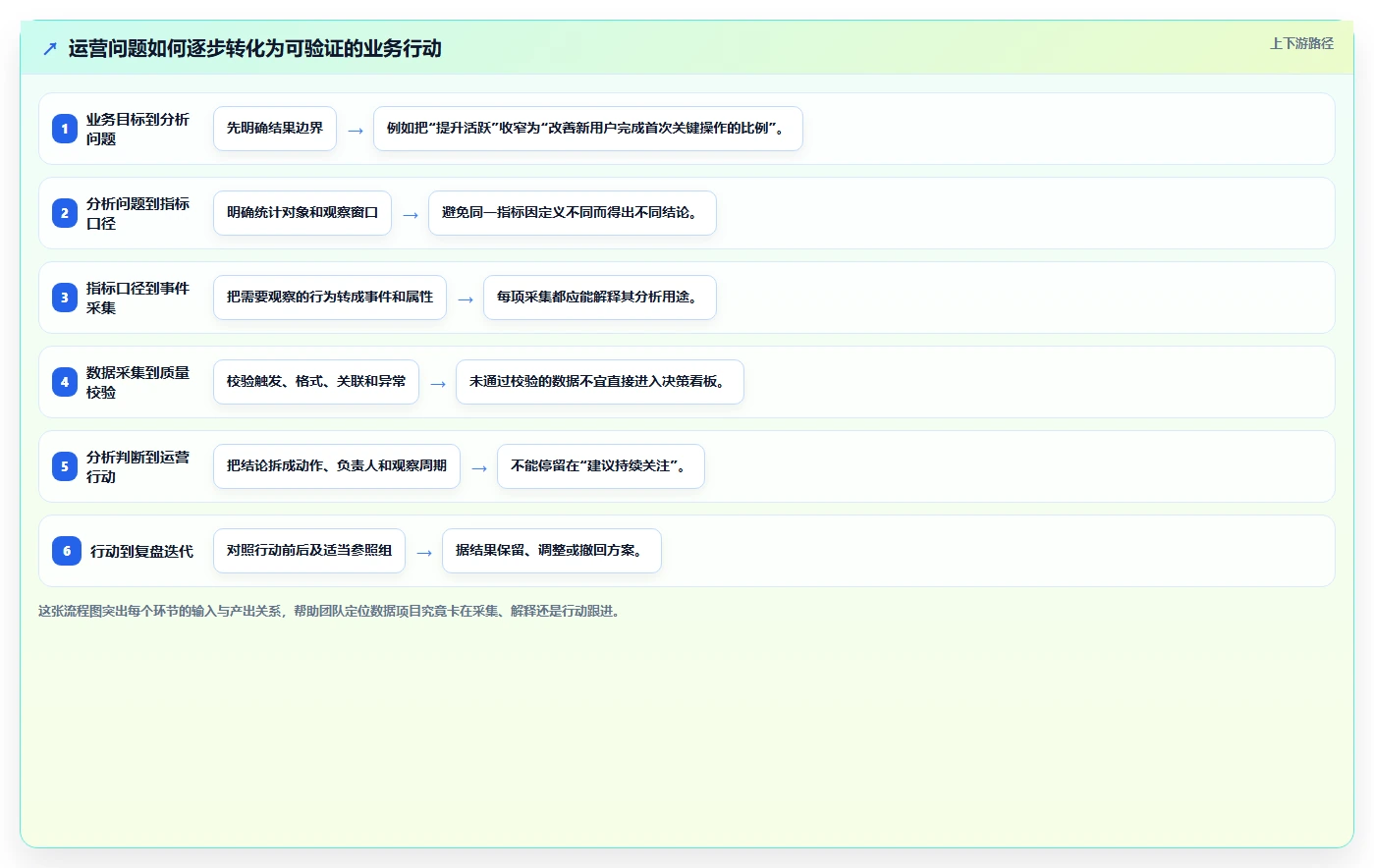Image resolution: width=1374 pixels, height=868 pixels.
Task: Click the arrow after 把结论拆成动作、负责人和观察周期
Action: (x=479, y=468)
